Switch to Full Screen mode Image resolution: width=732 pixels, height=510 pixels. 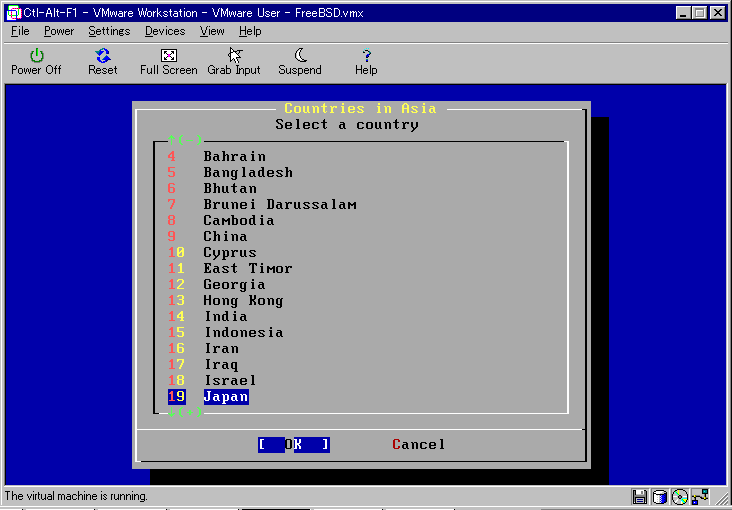(x=169, y=62)
